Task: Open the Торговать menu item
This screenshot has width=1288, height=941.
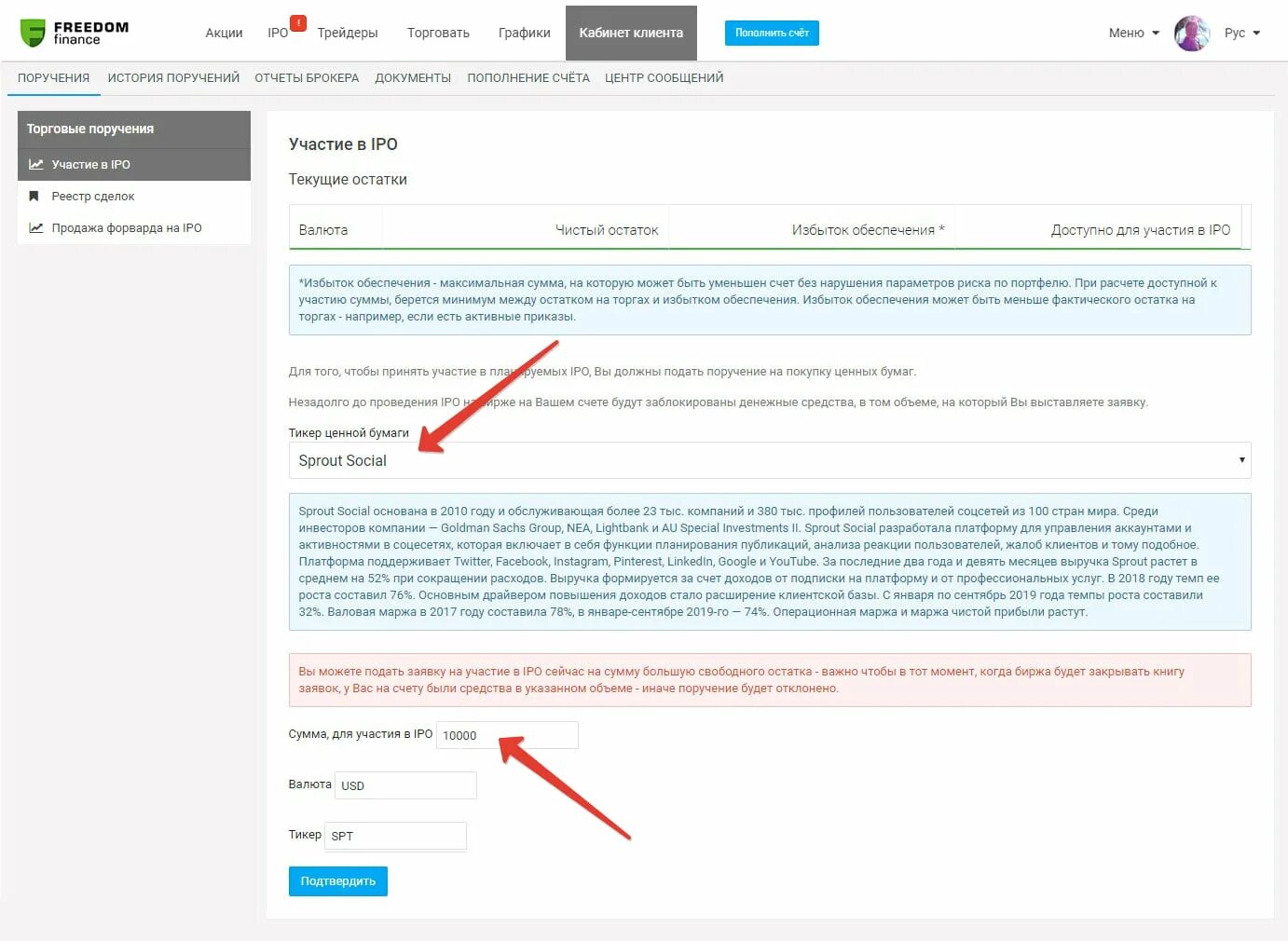Action: coord(438,33)
